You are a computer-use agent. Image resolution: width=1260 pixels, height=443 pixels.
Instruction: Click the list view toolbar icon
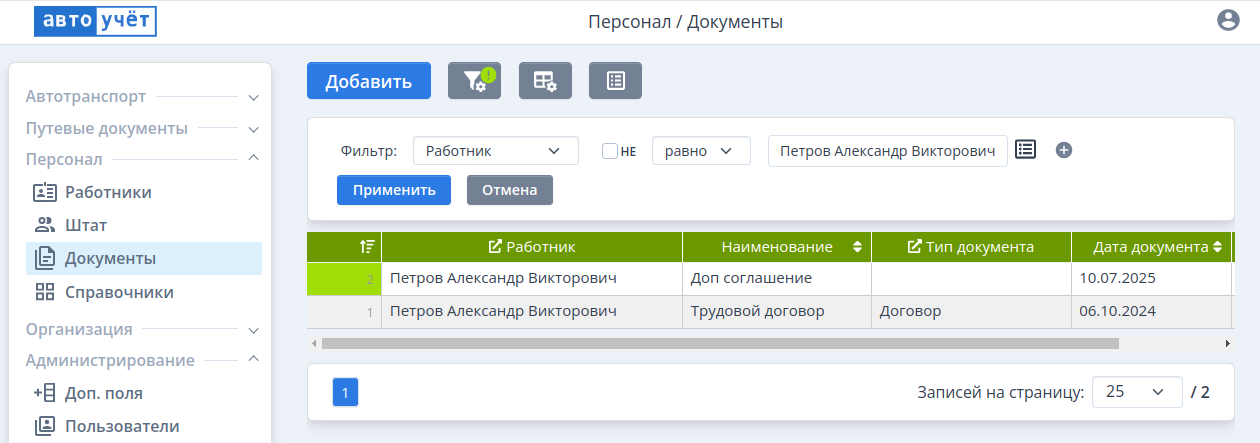[x=615, y=81]
